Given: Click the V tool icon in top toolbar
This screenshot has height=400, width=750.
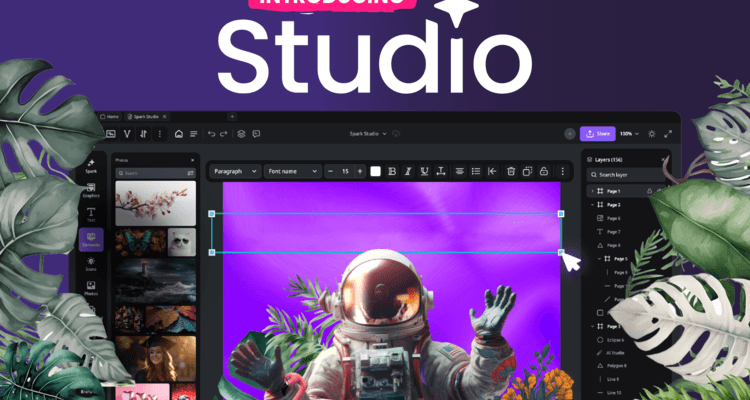Looking at the screenshot, I should point(127,134).
